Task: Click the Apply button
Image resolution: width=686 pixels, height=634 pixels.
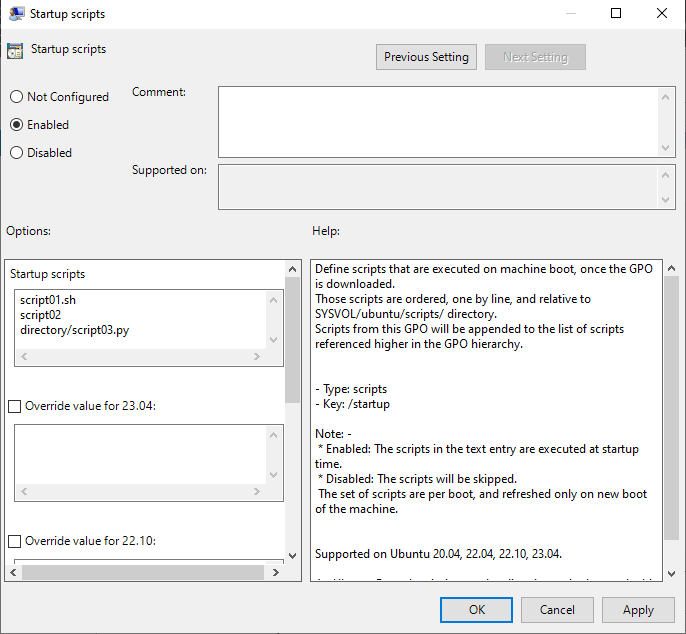Action: [x=638, y=610]
